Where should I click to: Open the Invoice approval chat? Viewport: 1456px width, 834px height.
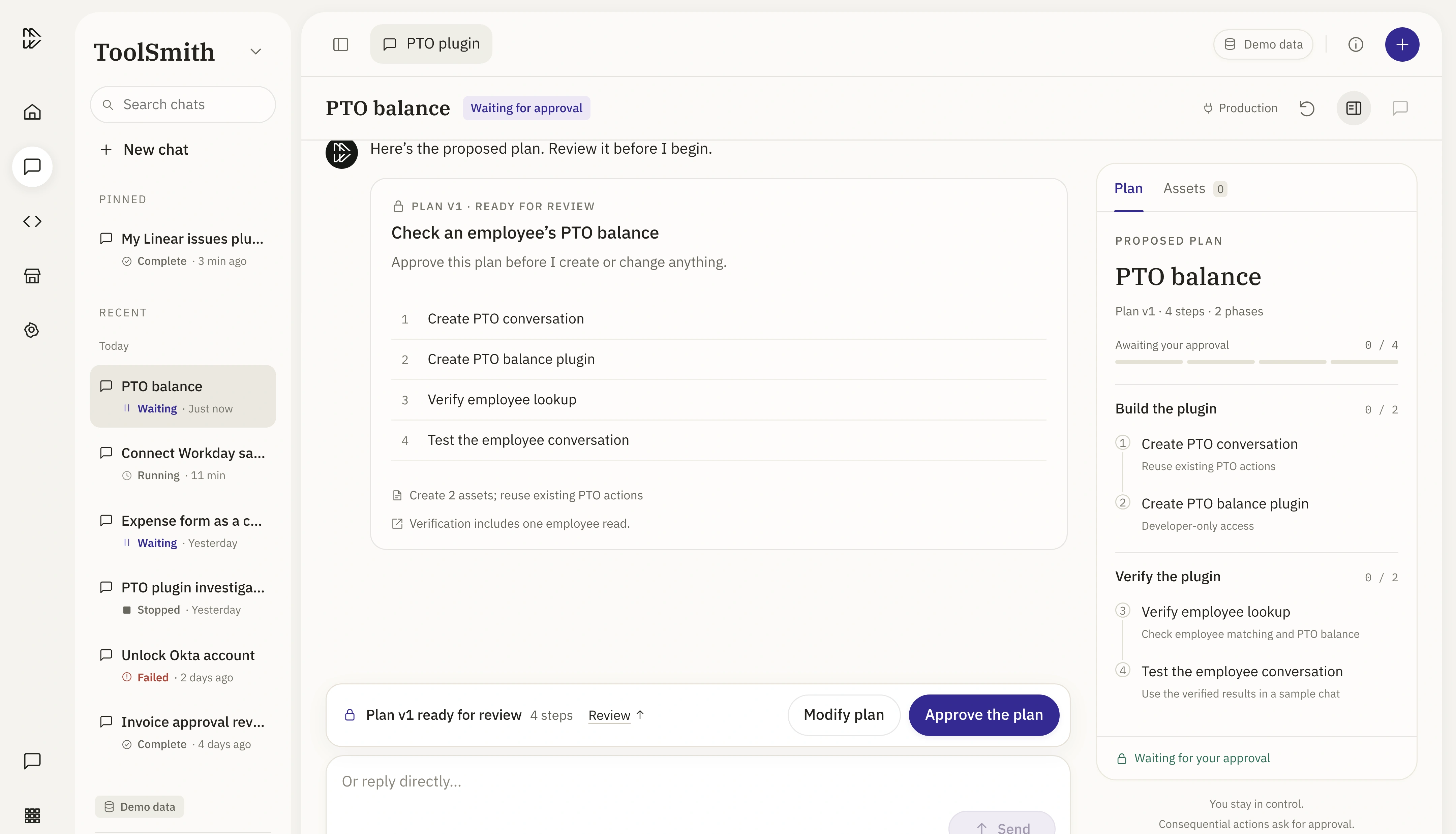183,733
